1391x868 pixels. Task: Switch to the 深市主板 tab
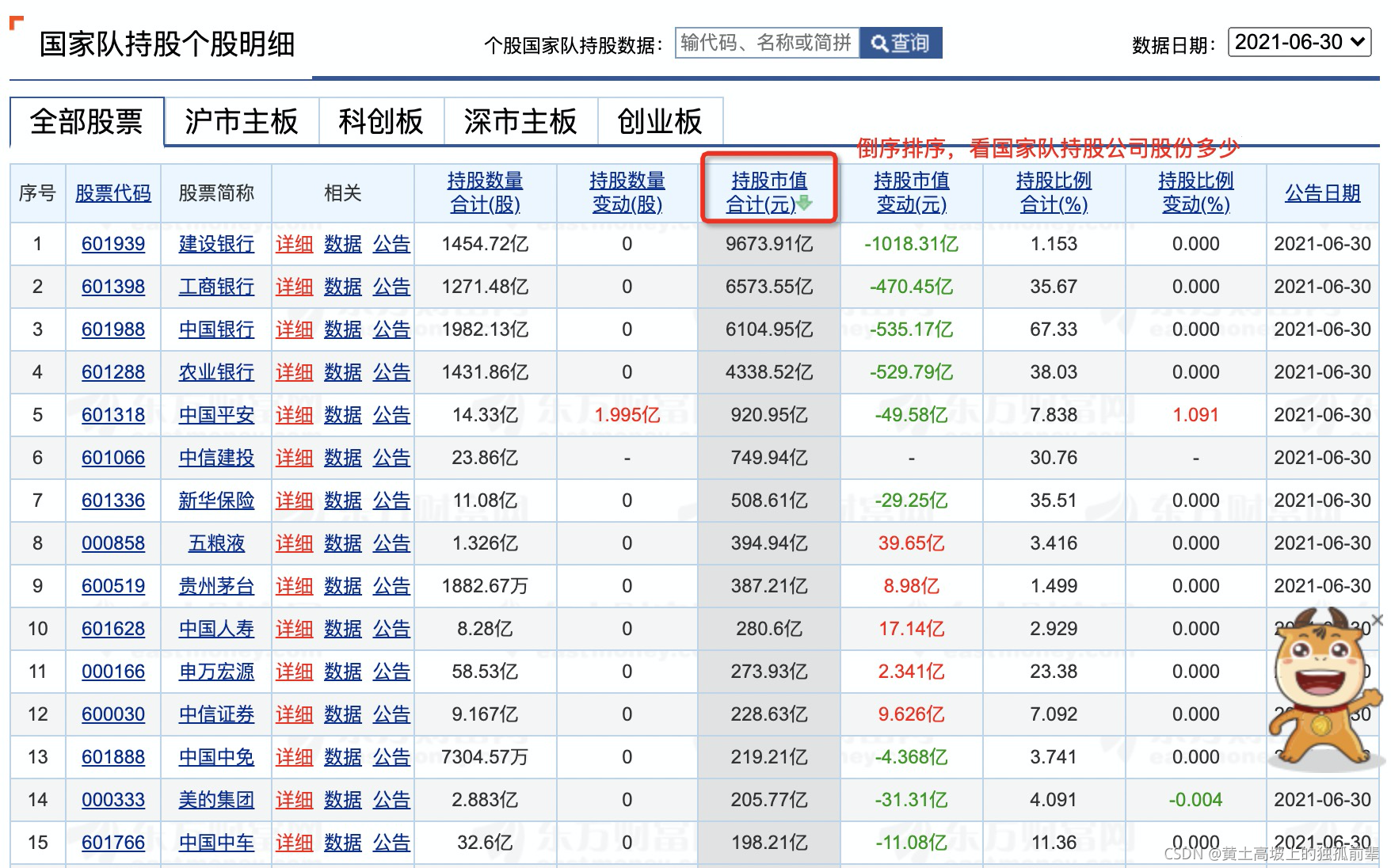pos(520,123)
